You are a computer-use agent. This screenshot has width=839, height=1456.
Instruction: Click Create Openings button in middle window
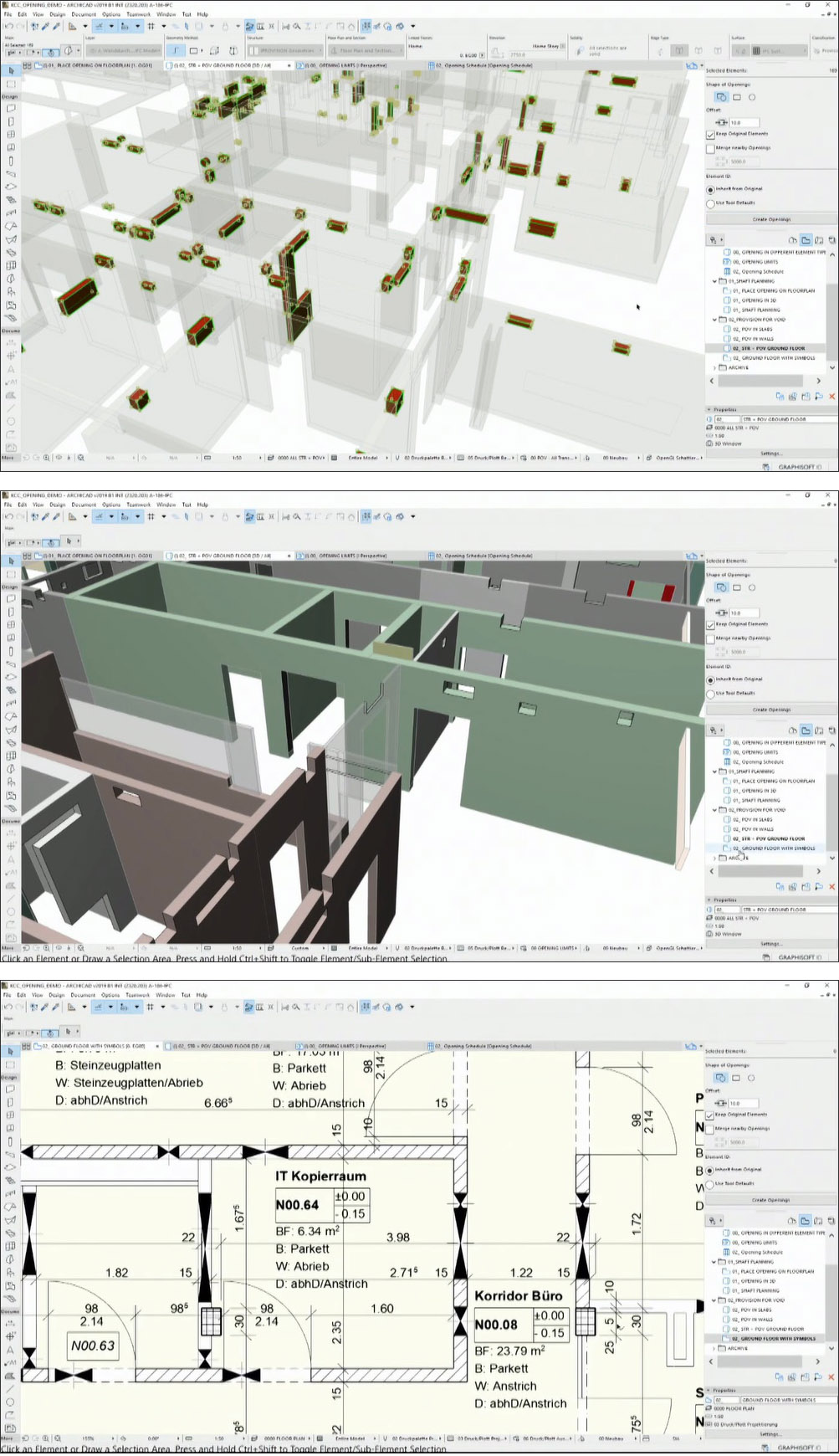tap(771, 710)
